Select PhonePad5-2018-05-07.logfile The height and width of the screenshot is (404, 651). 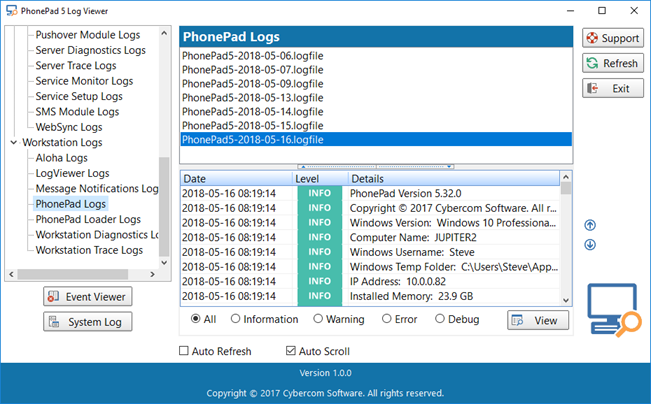click(x=376, y=70)
